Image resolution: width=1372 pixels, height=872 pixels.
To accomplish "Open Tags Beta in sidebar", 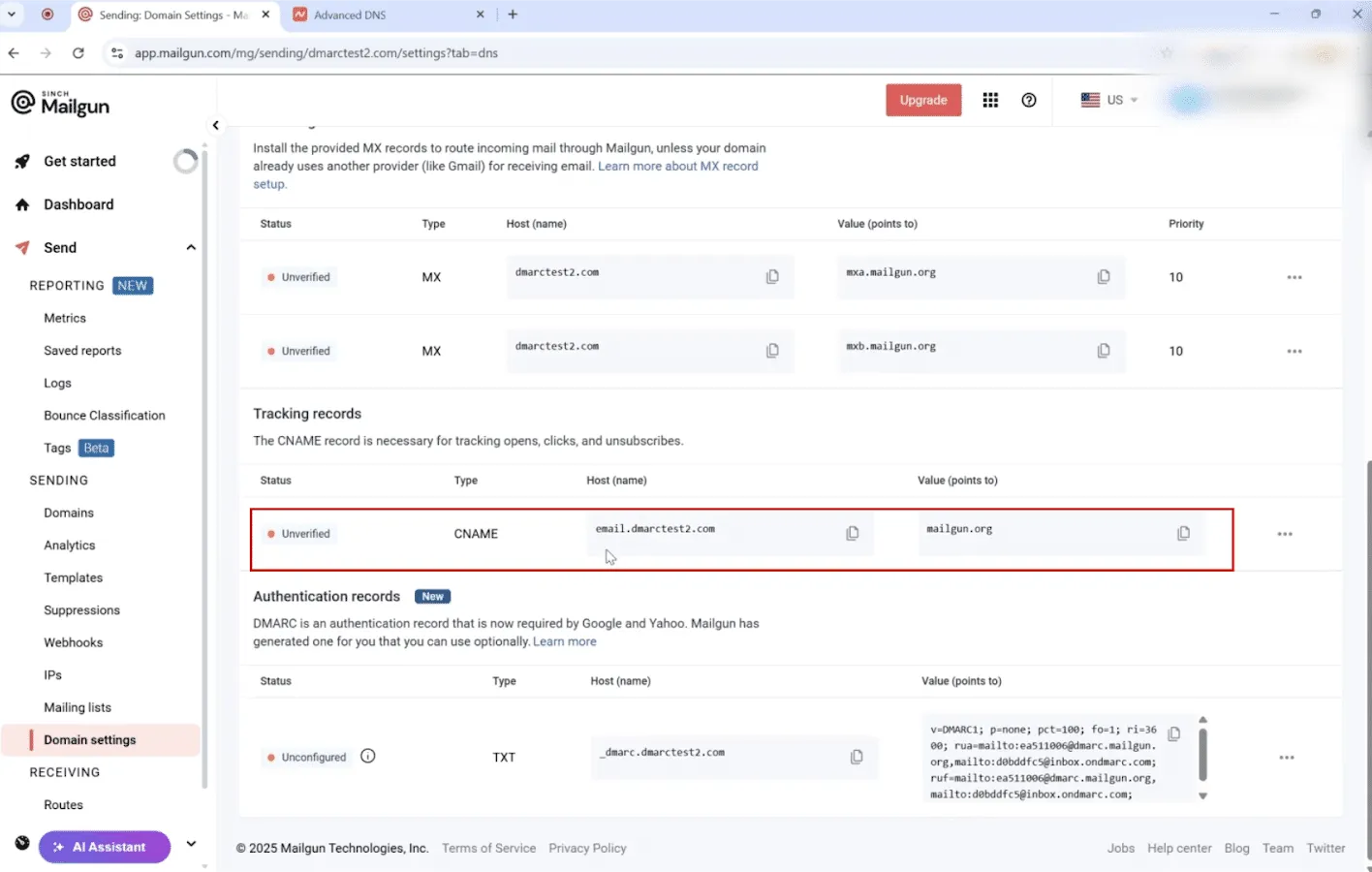I will 78,448.
